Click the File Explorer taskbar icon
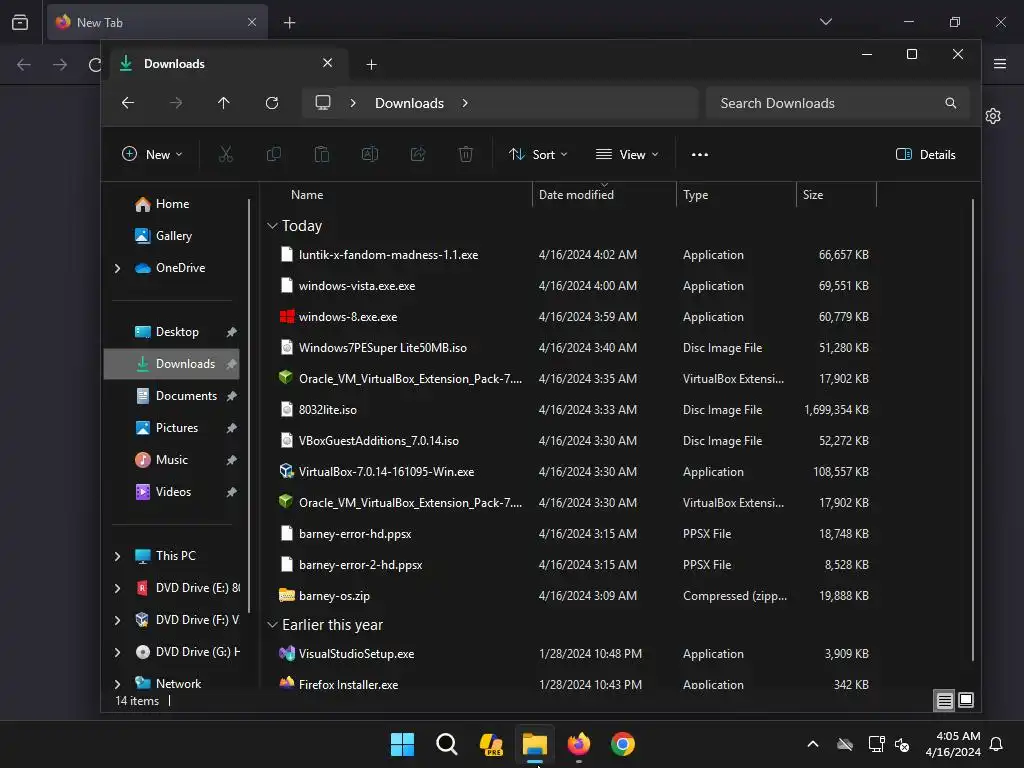This screenshot has width=1024, height=768. 534,744
